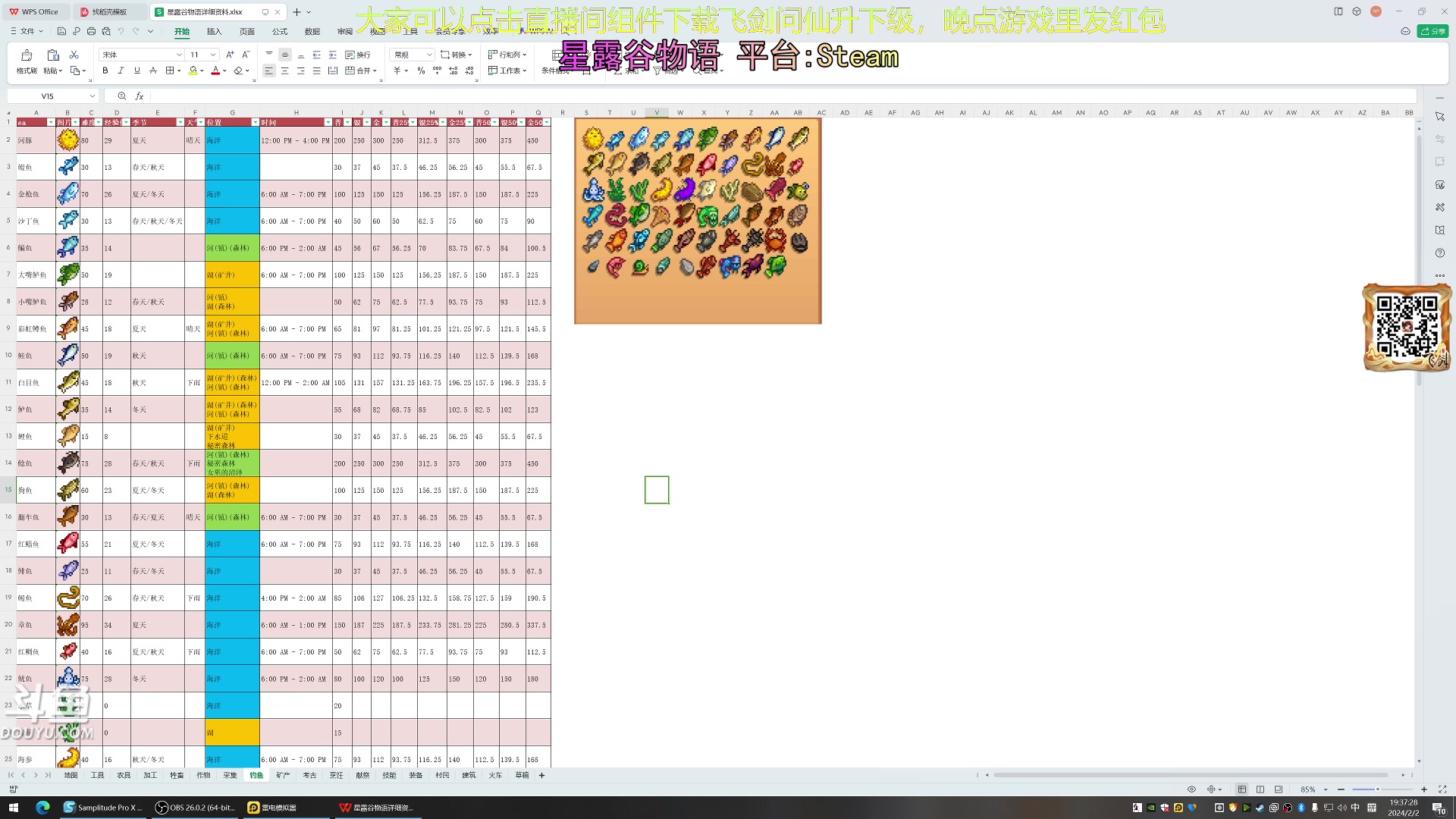Open the 矿产 sheet tab
Screen dimensions: 1456x819
(x=284, y=775)
